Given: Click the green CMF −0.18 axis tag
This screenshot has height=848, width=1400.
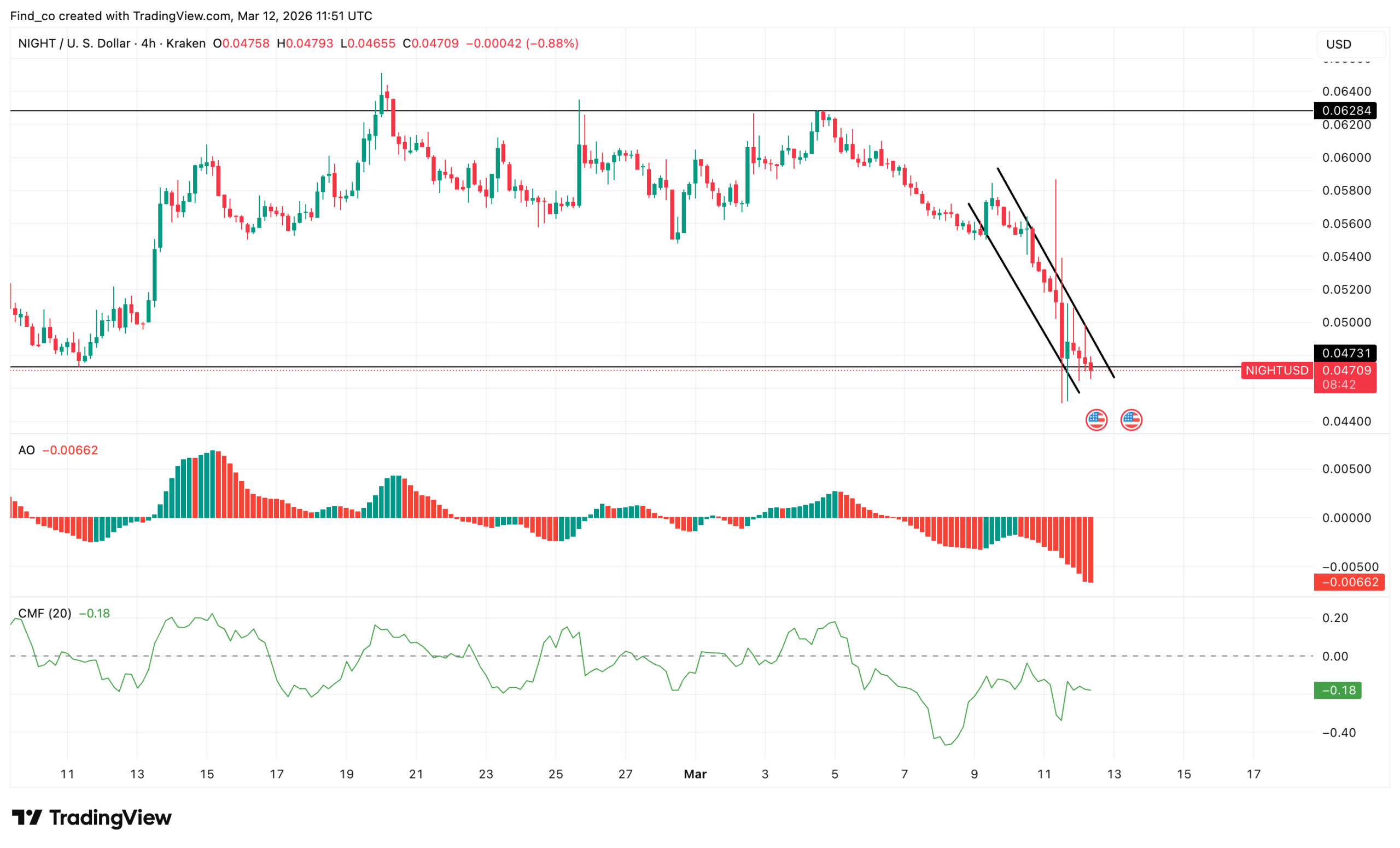Looking at the screenshot, I should click(x=1338, y=691).
